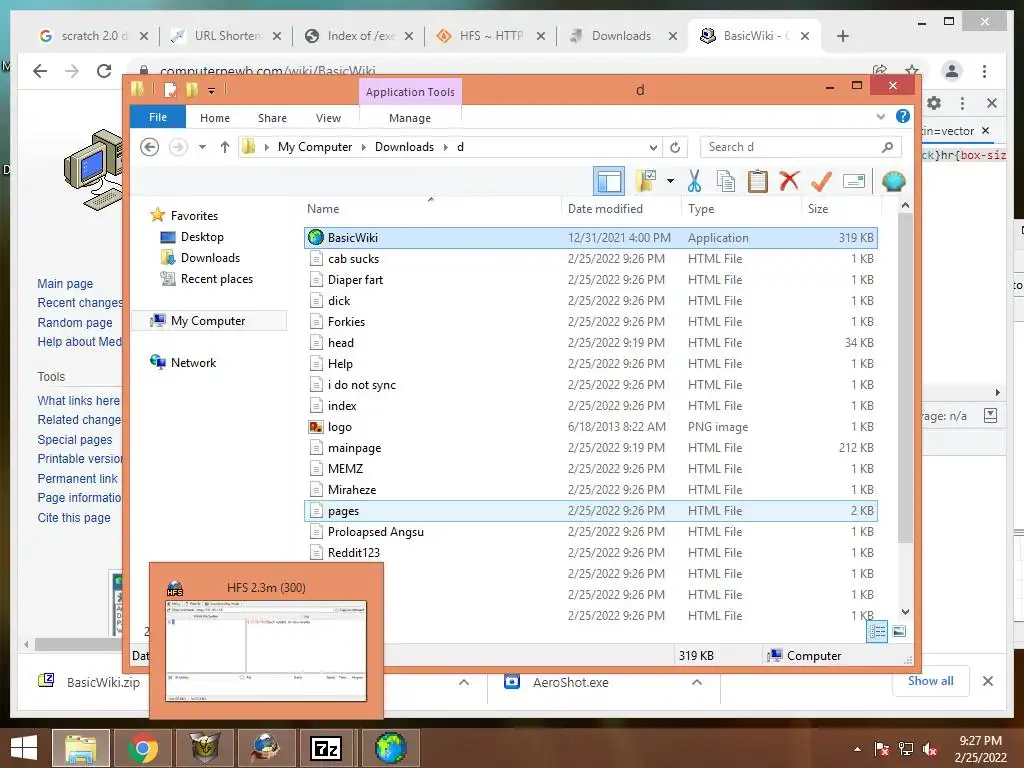Viewport: 1024px width, 768px height.
Task: Select the logo PNG image file
Action: [590, 426]
